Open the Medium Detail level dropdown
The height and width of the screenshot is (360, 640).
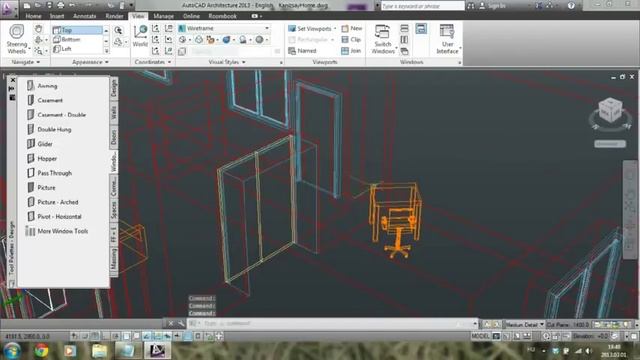click(524, 324)
